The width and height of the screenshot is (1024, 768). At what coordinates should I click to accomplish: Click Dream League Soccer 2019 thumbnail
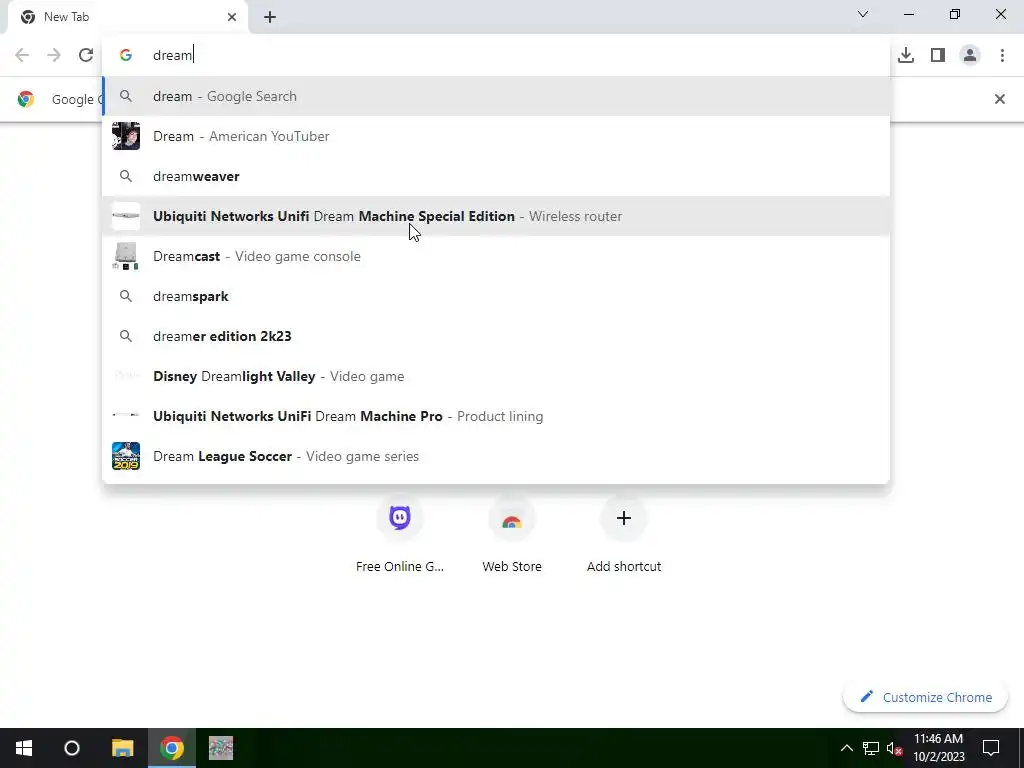click(x=126, y=456)
